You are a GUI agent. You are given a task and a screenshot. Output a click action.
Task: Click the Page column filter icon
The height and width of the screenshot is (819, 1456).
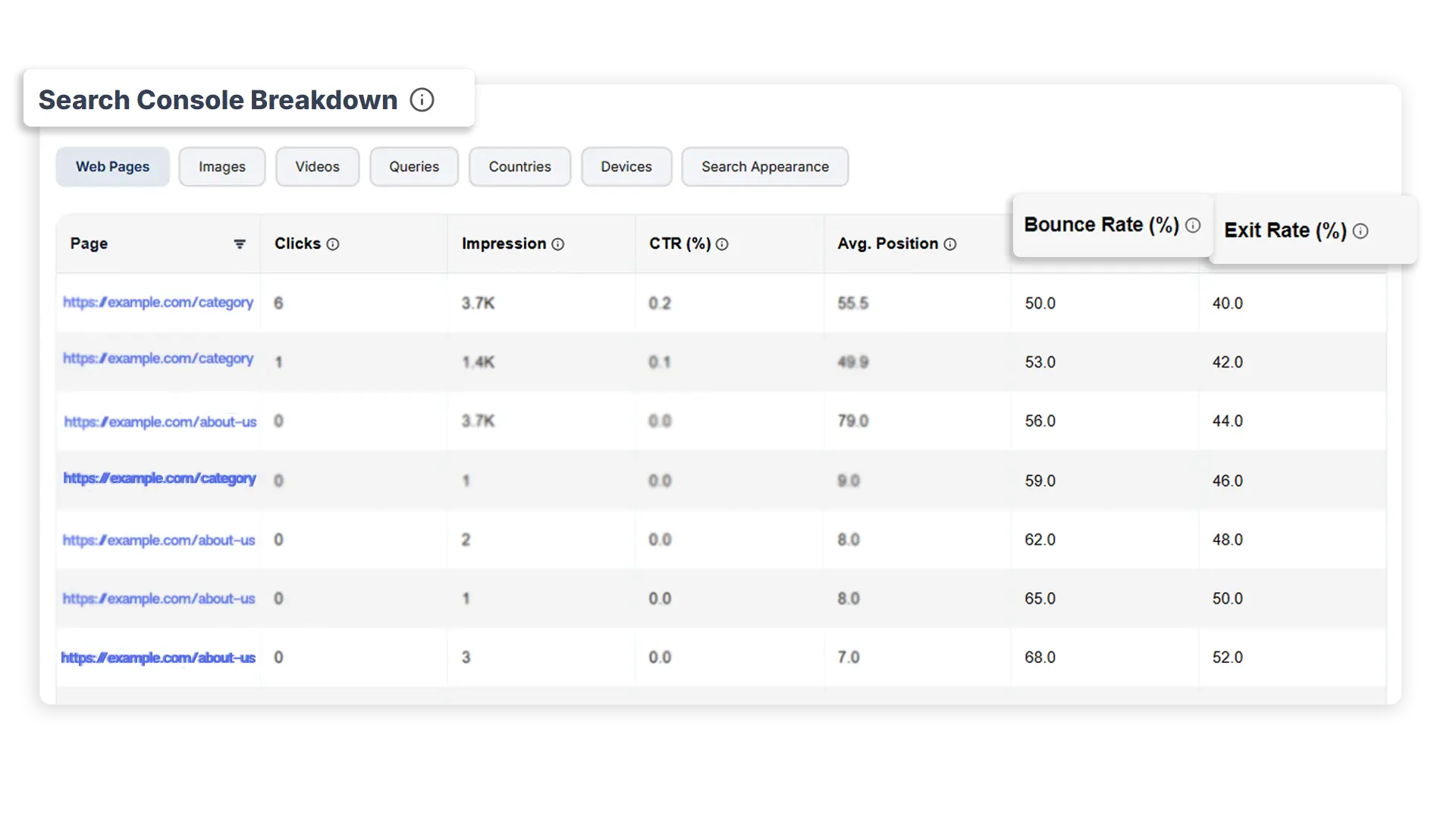pyautogui.click(x=240, y=244)
